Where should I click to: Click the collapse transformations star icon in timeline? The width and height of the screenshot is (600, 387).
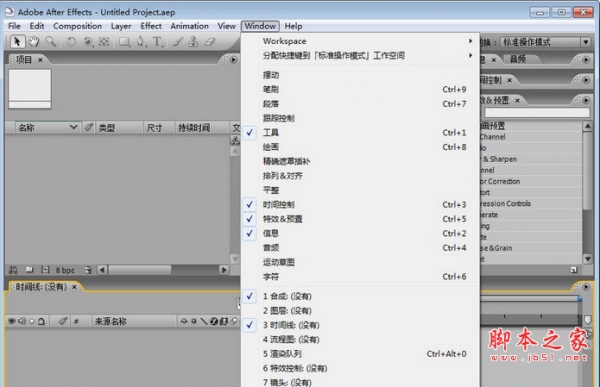click(194, 321)
